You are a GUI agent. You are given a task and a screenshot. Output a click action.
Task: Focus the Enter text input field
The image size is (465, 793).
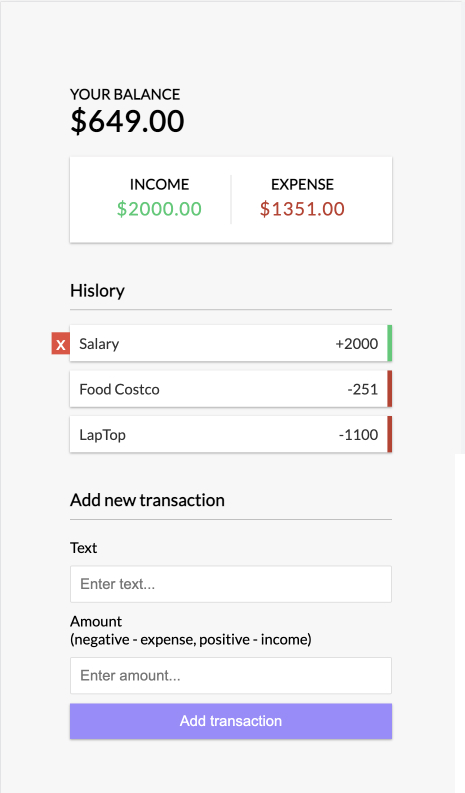[x=231, y=584]
